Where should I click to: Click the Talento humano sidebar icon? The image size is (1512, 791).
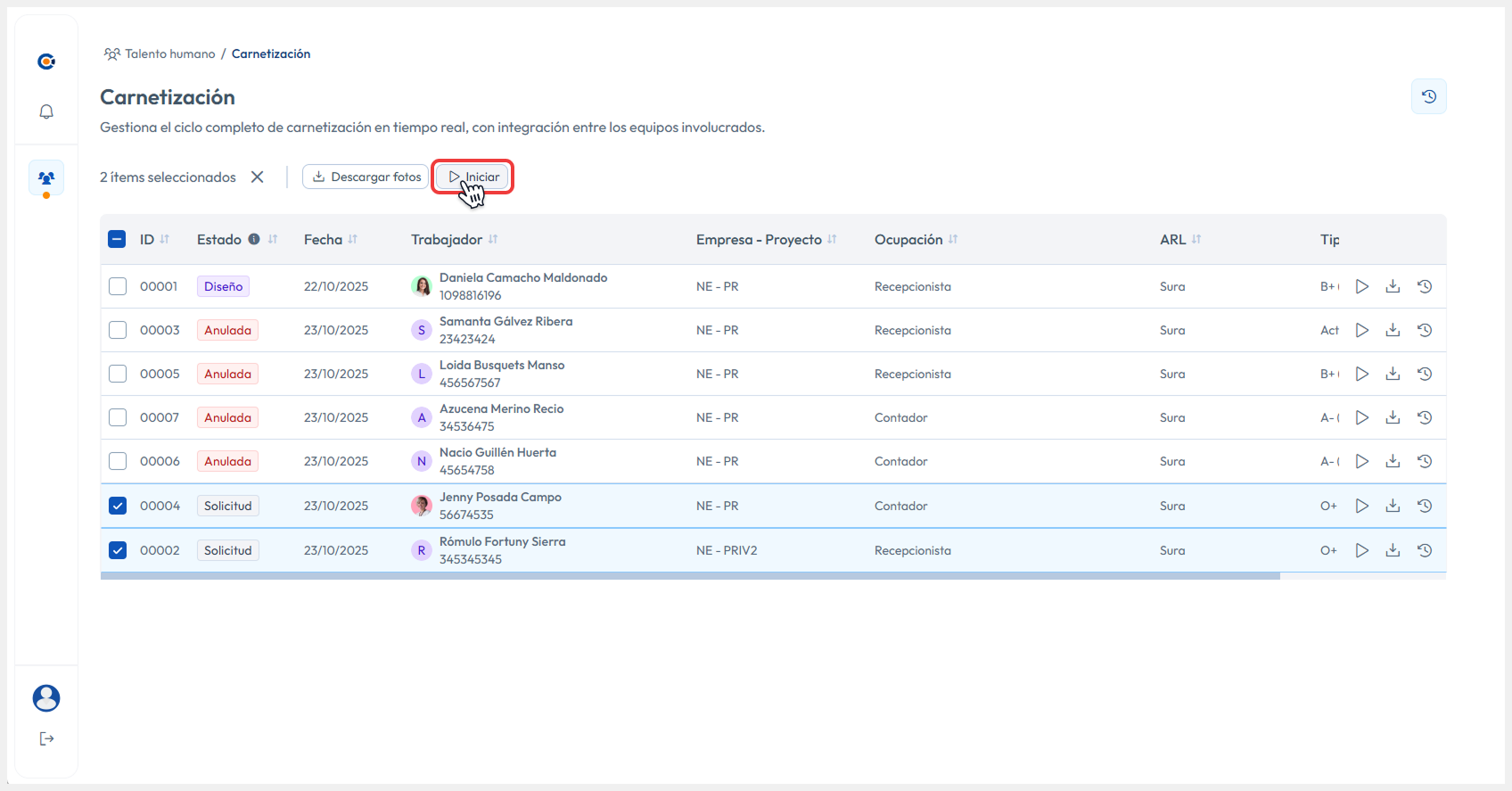[46, 178]
